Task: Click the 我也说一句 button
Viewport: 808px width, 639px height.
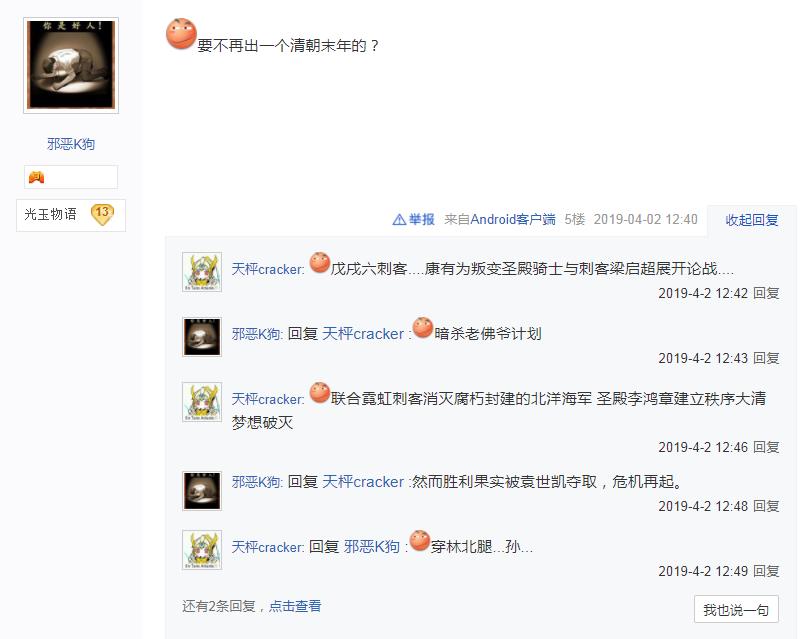Action: pos(736,610)
